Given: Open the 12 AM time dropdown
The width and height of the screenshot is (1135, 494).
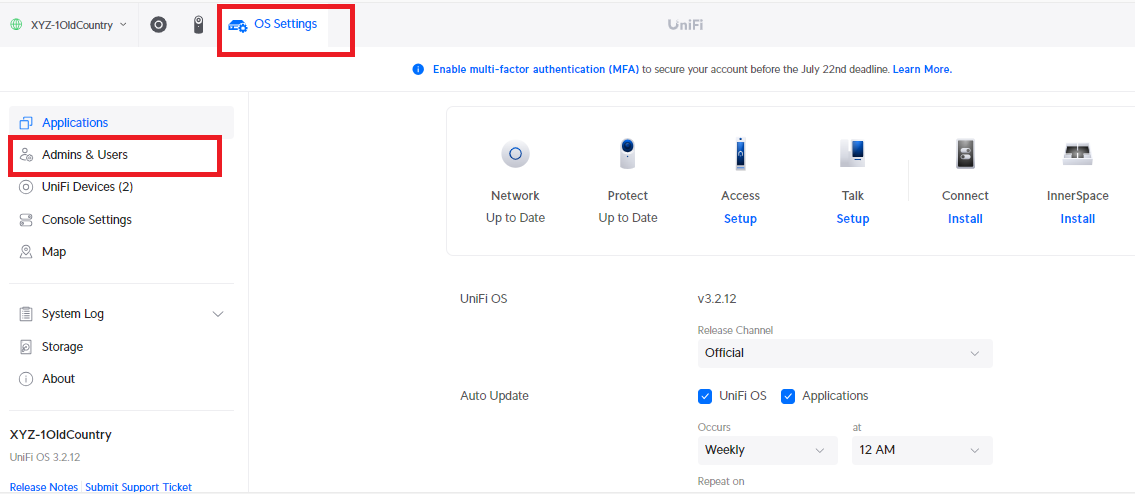Looking at the screenshot, I should coord(922,451).
